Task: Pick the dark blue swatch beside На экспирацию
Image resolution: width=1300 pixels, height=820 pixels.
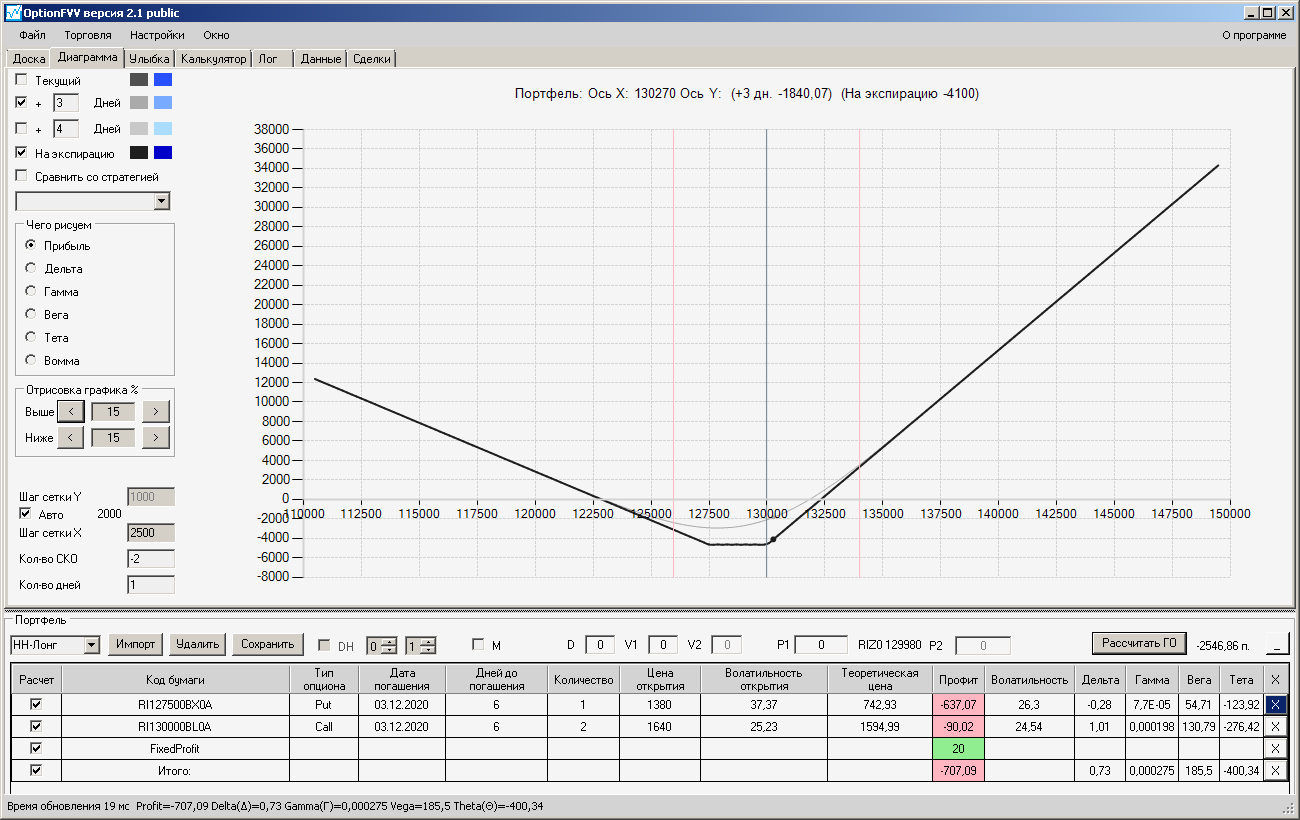Action: coord(163,153)
